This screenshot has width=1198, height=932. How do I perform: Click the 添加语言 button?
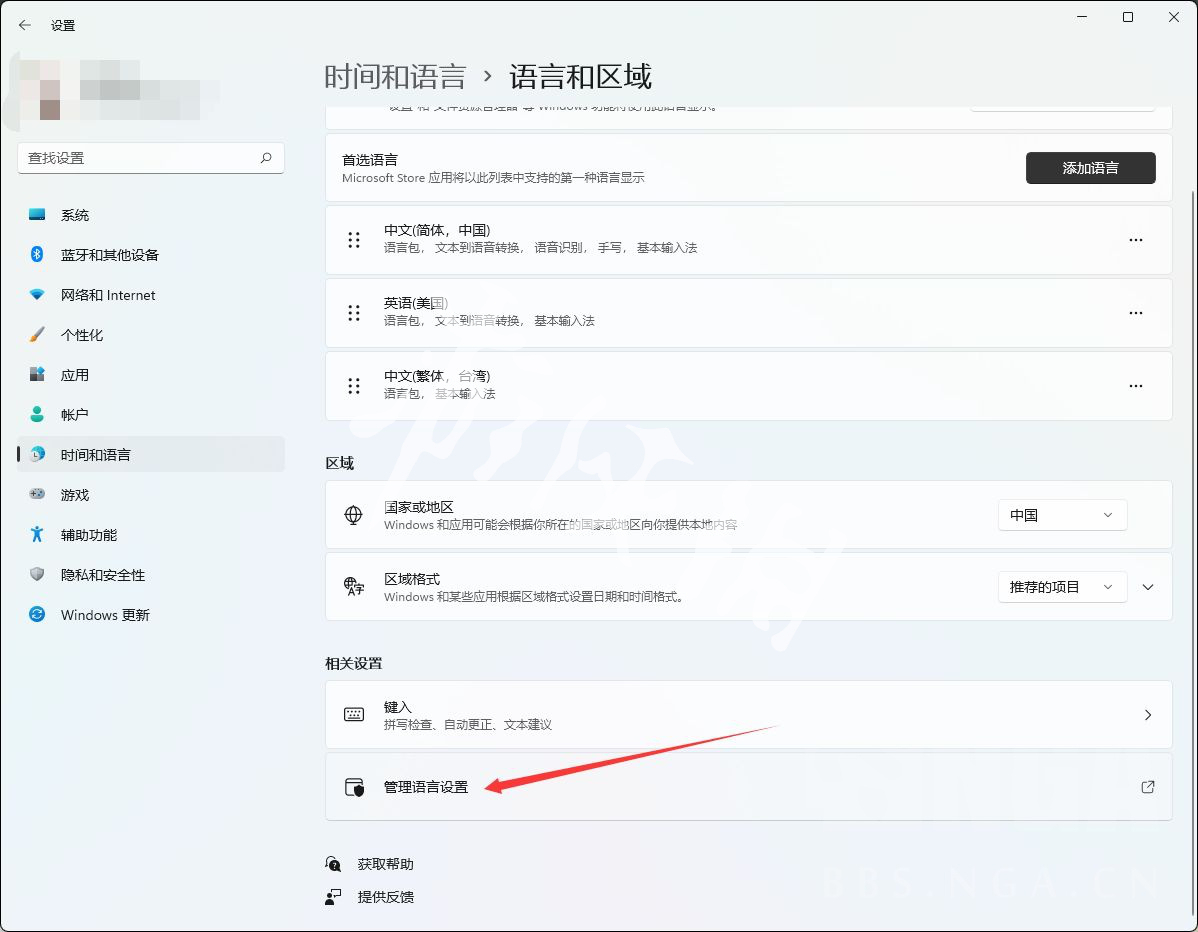(x=1090, y=168)
